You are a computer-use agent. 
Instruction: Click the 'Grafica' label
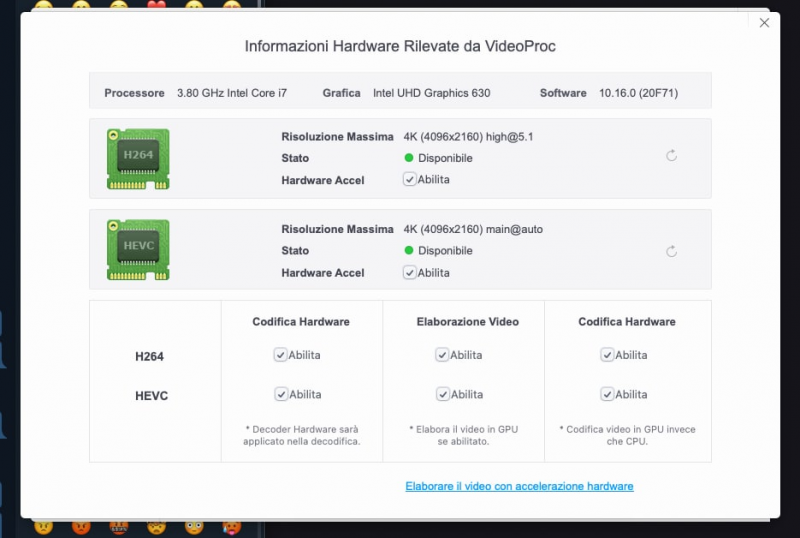pyautogui.click(x=341, y=93)
